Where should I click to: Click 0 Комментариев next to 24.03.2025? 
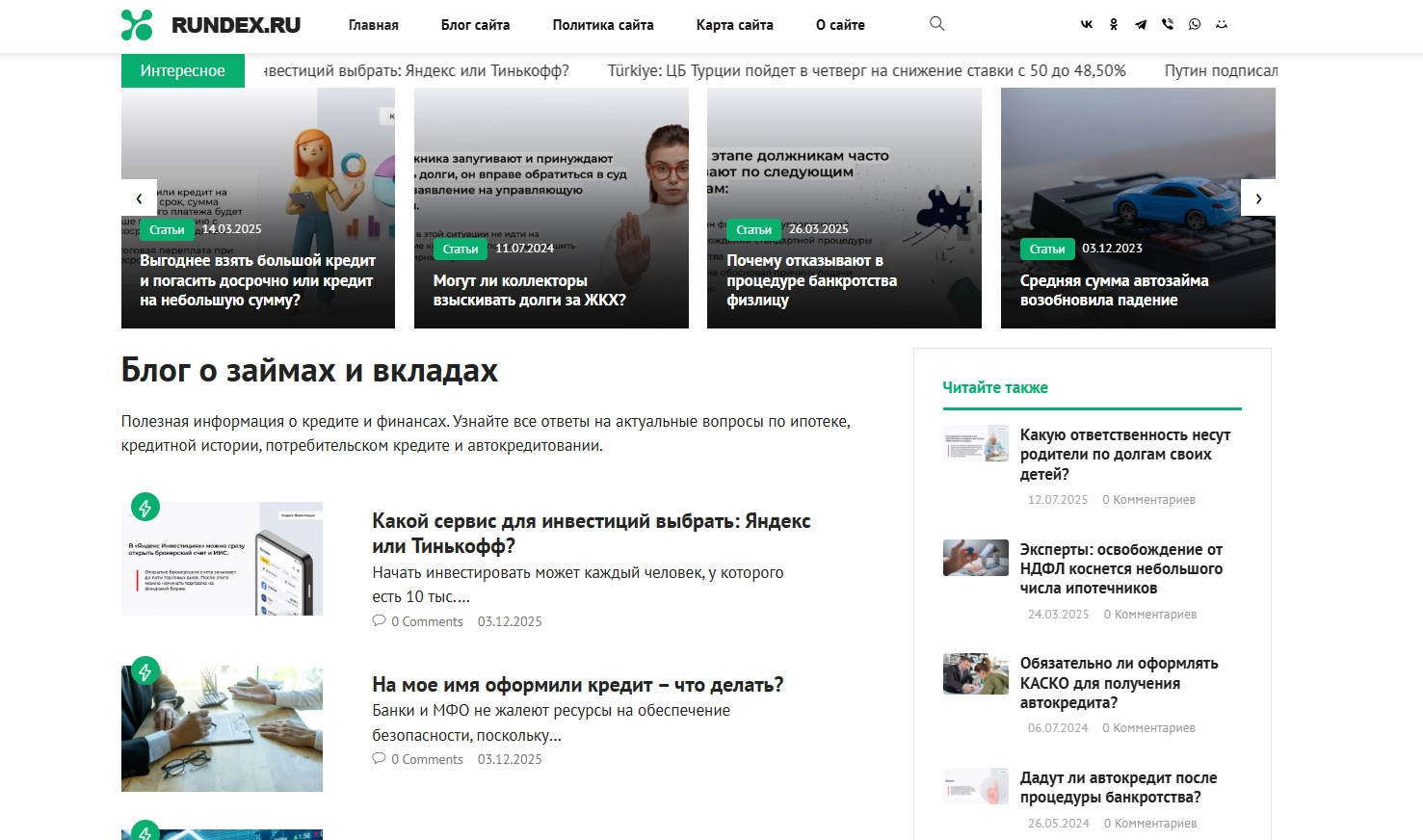(x=1150, y=615)
